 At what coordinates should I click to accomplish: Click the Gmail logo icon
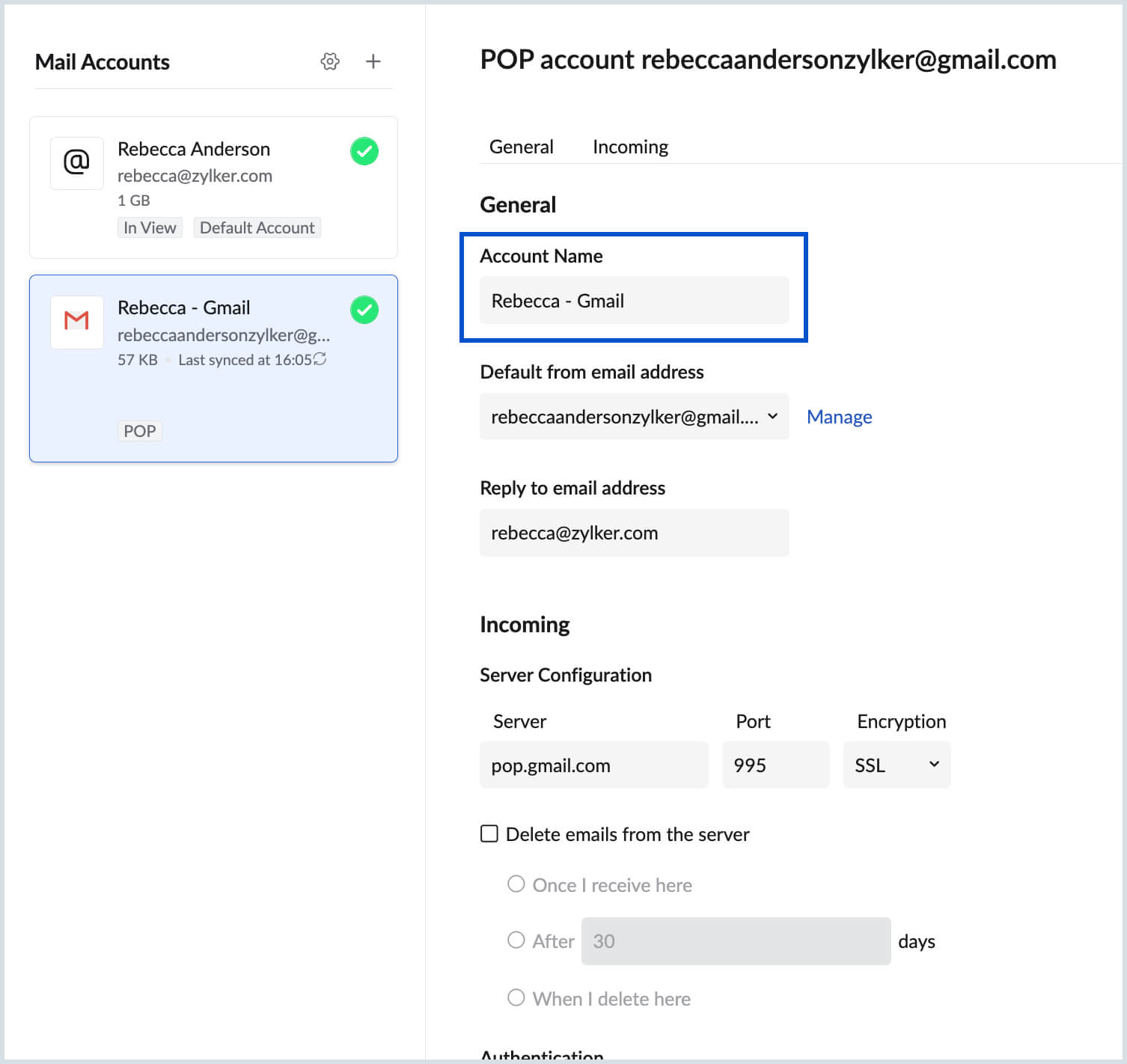point(76,321)
